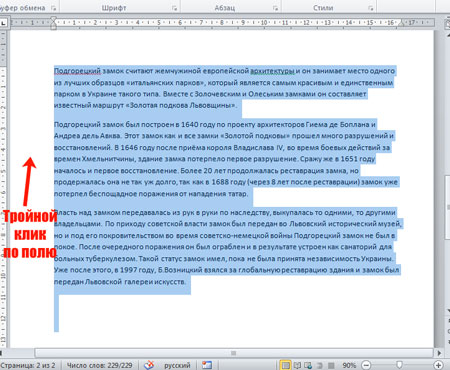
Task: Open the Стили pane launcher
Action: click(x=371, y=9)
